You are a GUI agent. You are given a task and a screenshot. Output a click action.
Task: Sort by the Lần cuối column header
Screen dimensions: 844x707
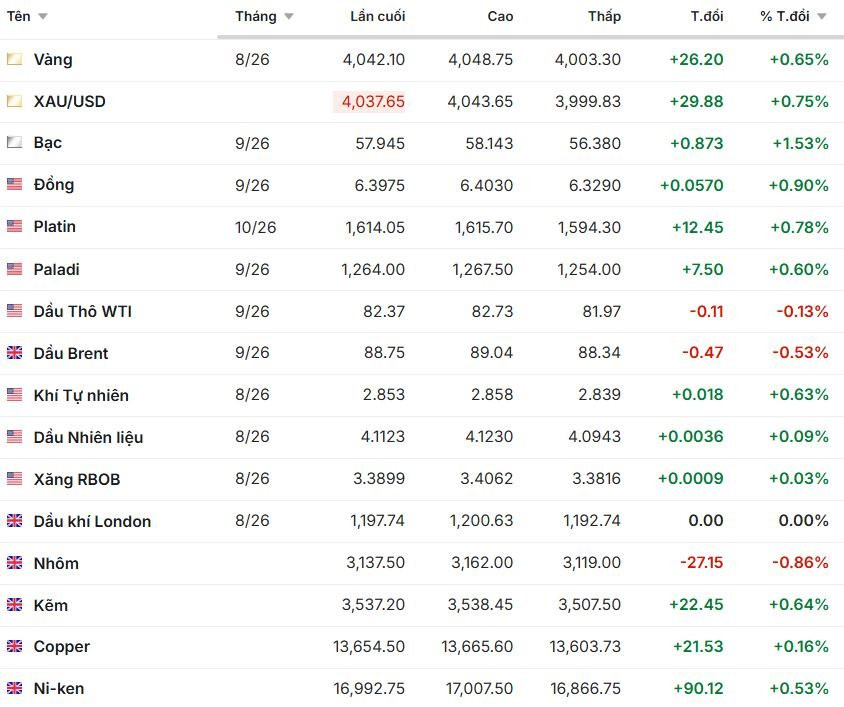(377, 17)
